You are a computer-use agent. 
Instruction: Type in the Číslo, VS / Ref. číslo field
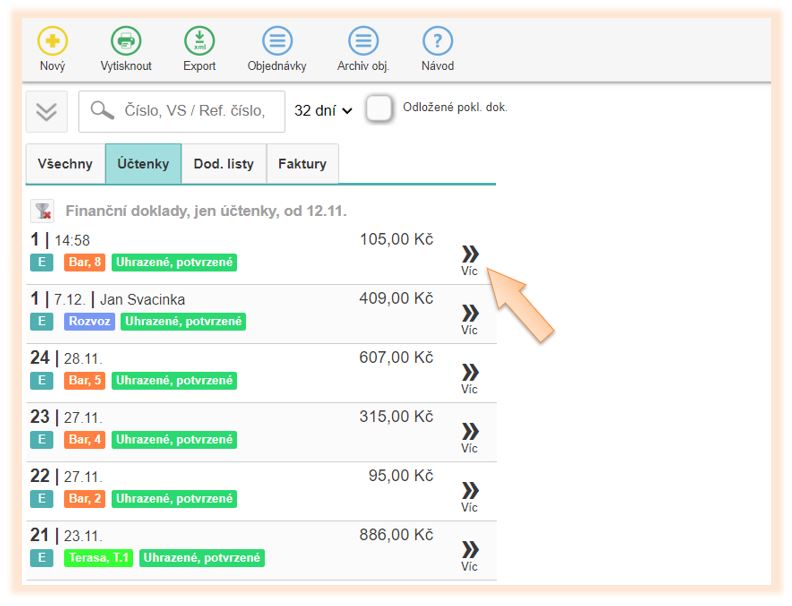[195, 111]
